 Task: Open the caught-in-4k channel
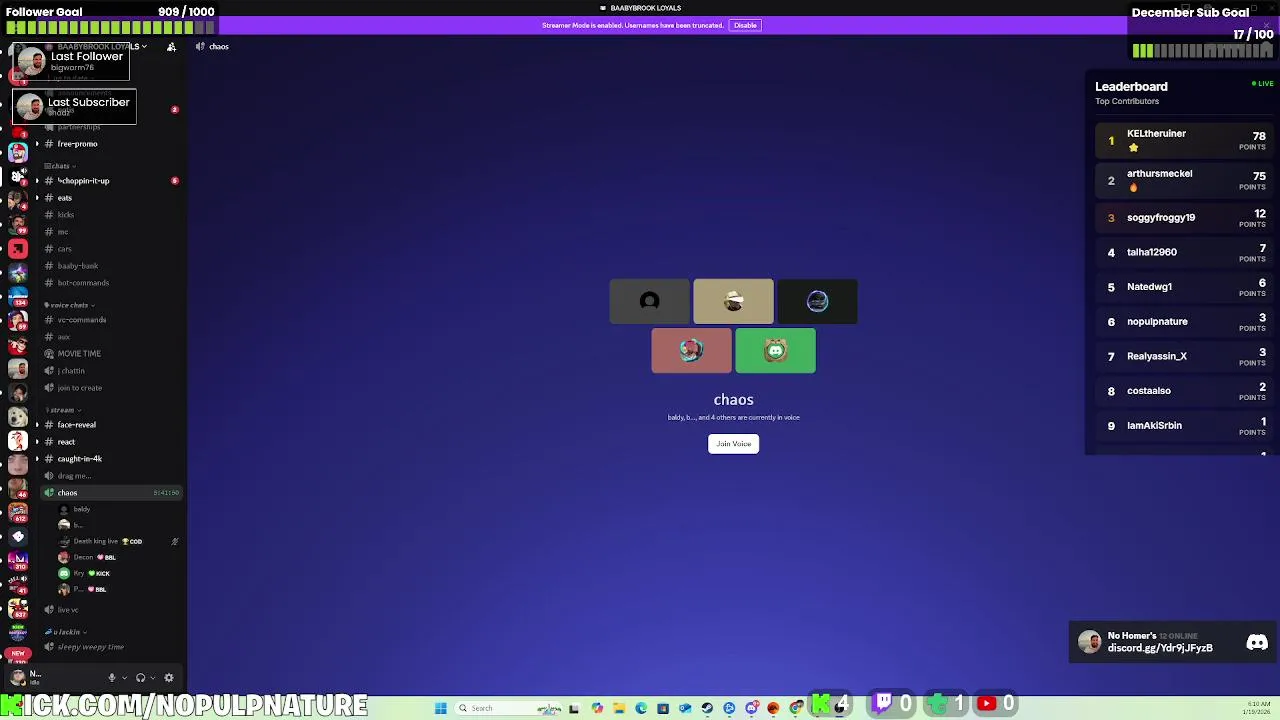pyautogui.click(x=79, y=459)
